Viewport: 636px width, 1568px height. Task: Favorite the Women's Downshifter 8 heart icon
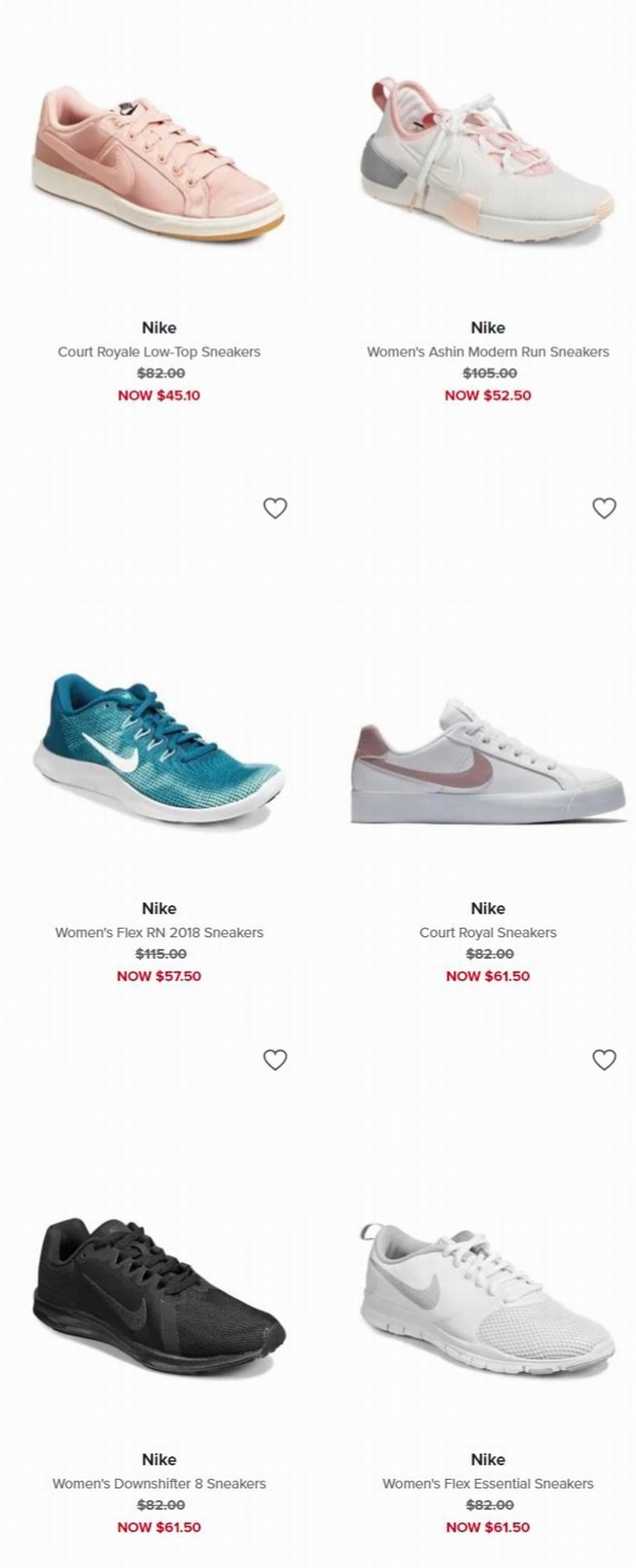click(x=275, y=1059)
